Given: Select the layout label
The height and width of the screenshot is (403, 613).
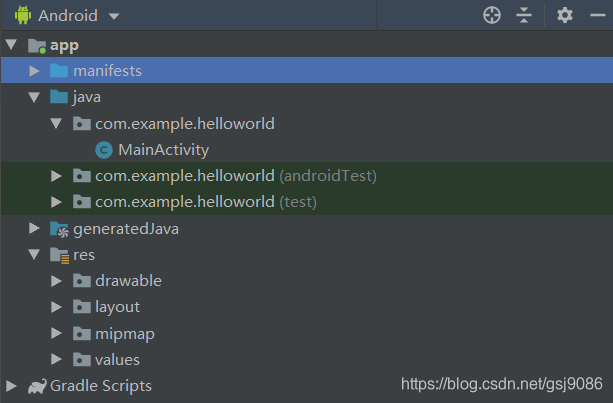Looking at the screenshot, I should (x=117, y=308).
